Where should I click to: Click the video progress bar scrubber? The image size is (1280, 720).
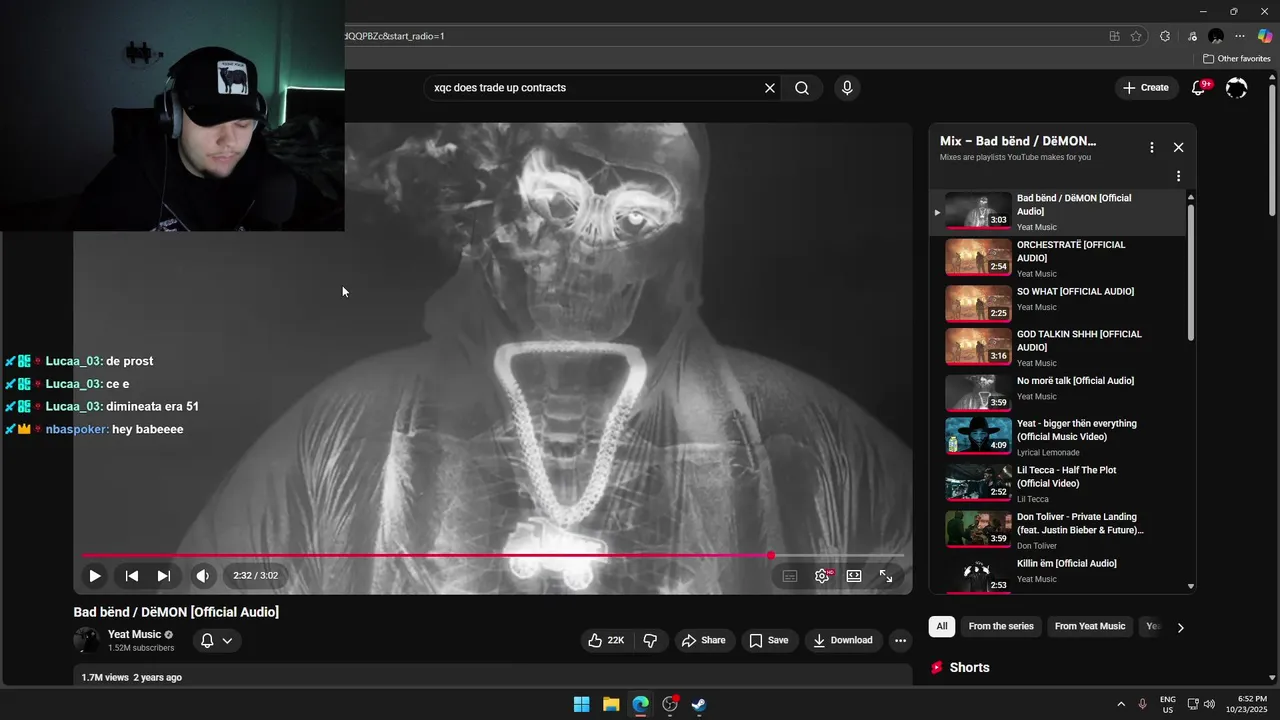(x=771, y=555)
